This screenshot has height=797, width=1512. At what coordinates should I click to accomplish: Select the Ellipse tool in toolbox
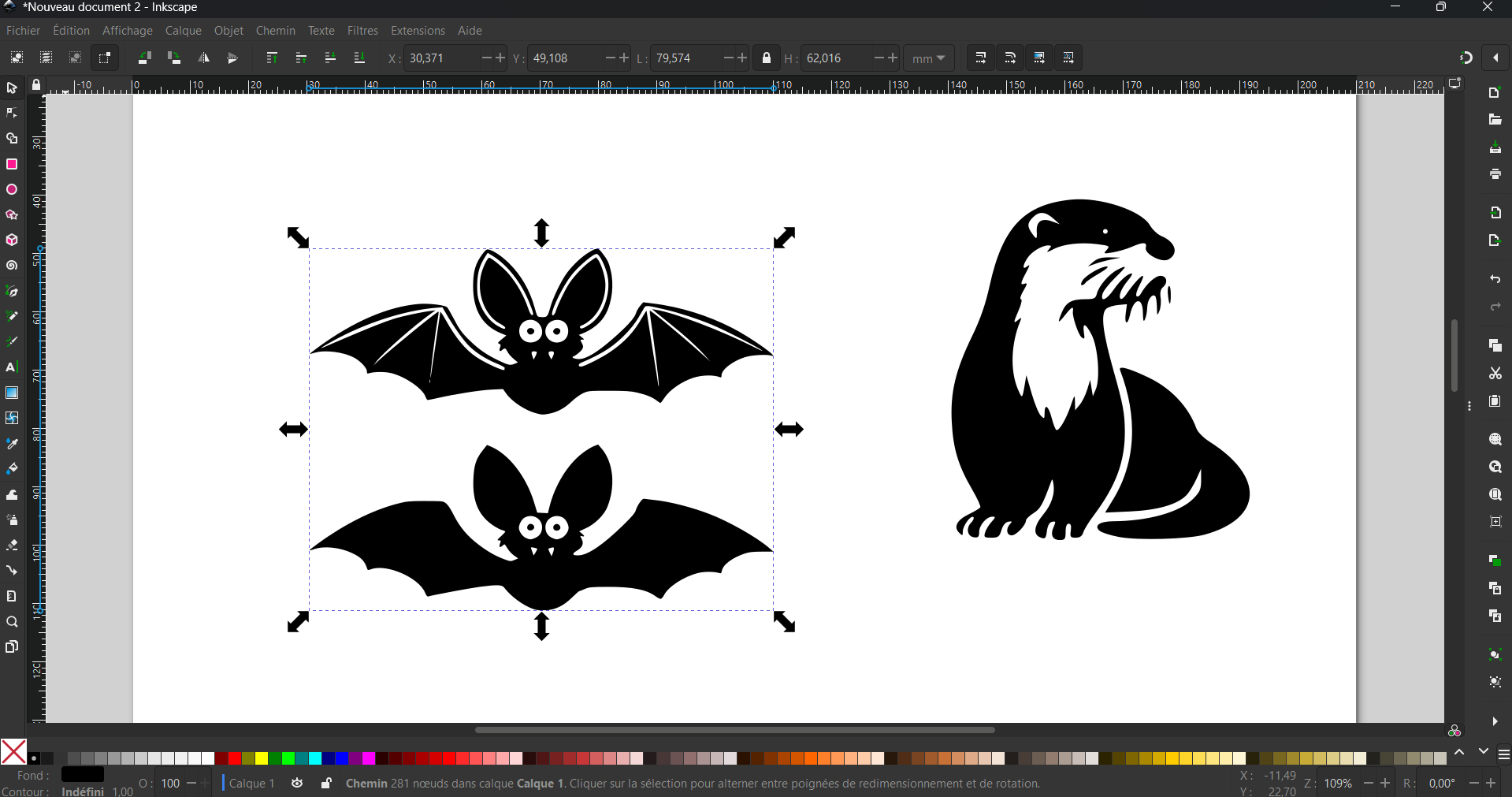click(x=12, y=190)
